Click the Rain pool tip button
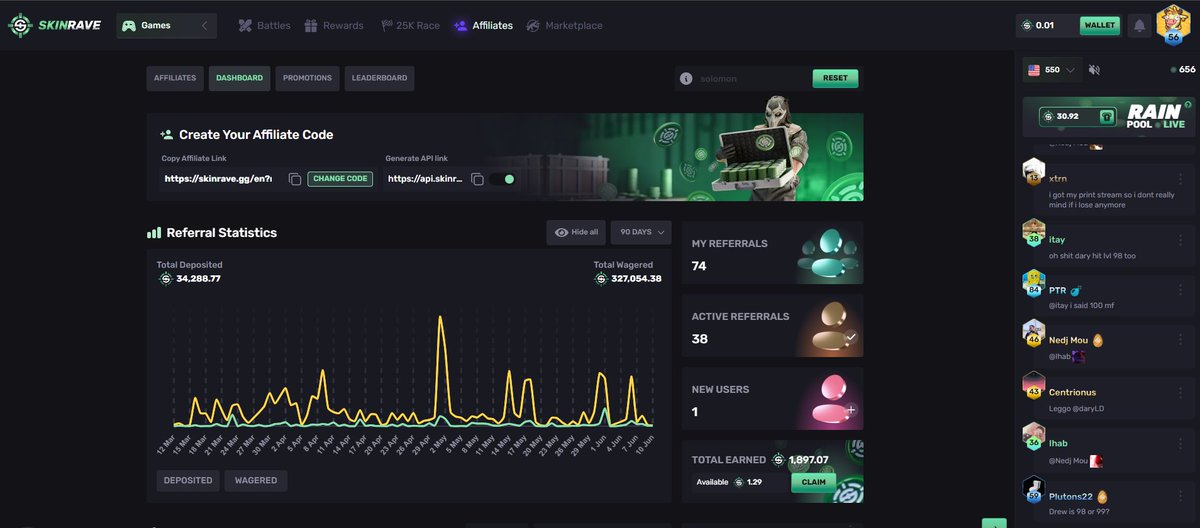 [1107, 116]
